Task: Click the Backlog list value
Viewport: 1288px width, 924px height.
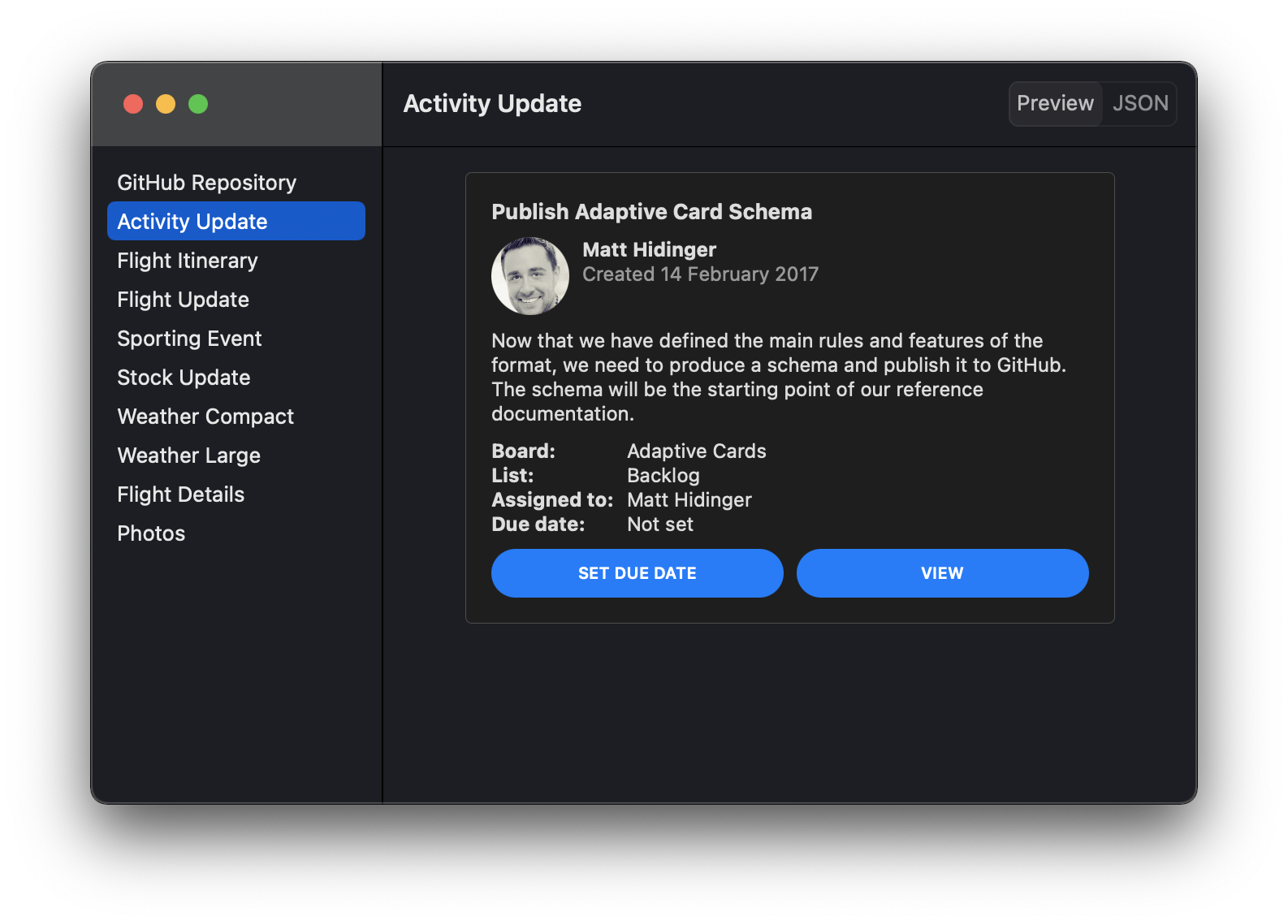Action: coord(663,476)
